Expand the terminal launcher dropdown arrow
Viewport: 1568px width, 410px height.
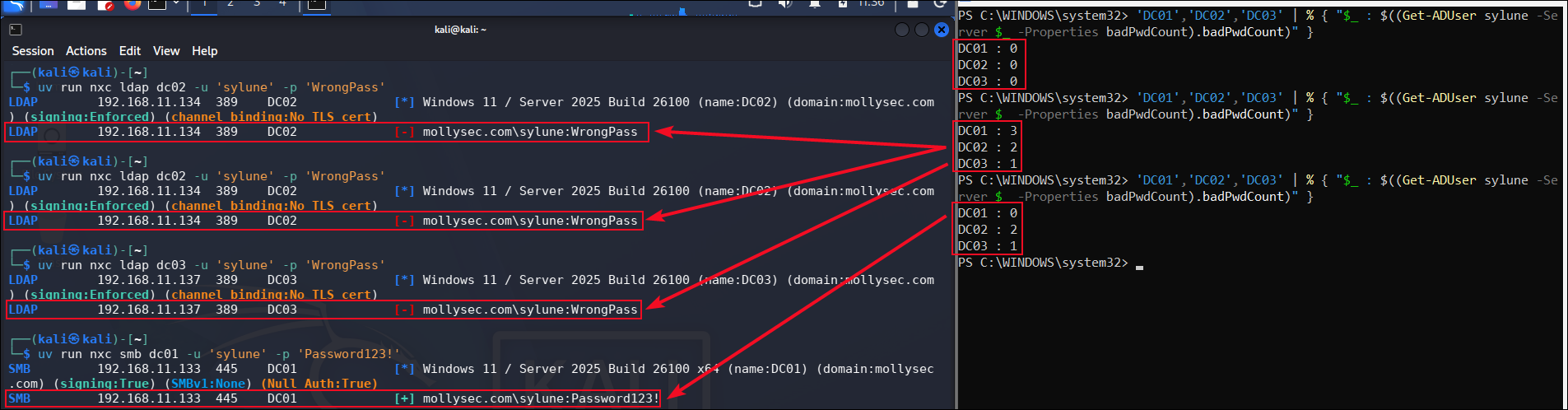point(175,4)
